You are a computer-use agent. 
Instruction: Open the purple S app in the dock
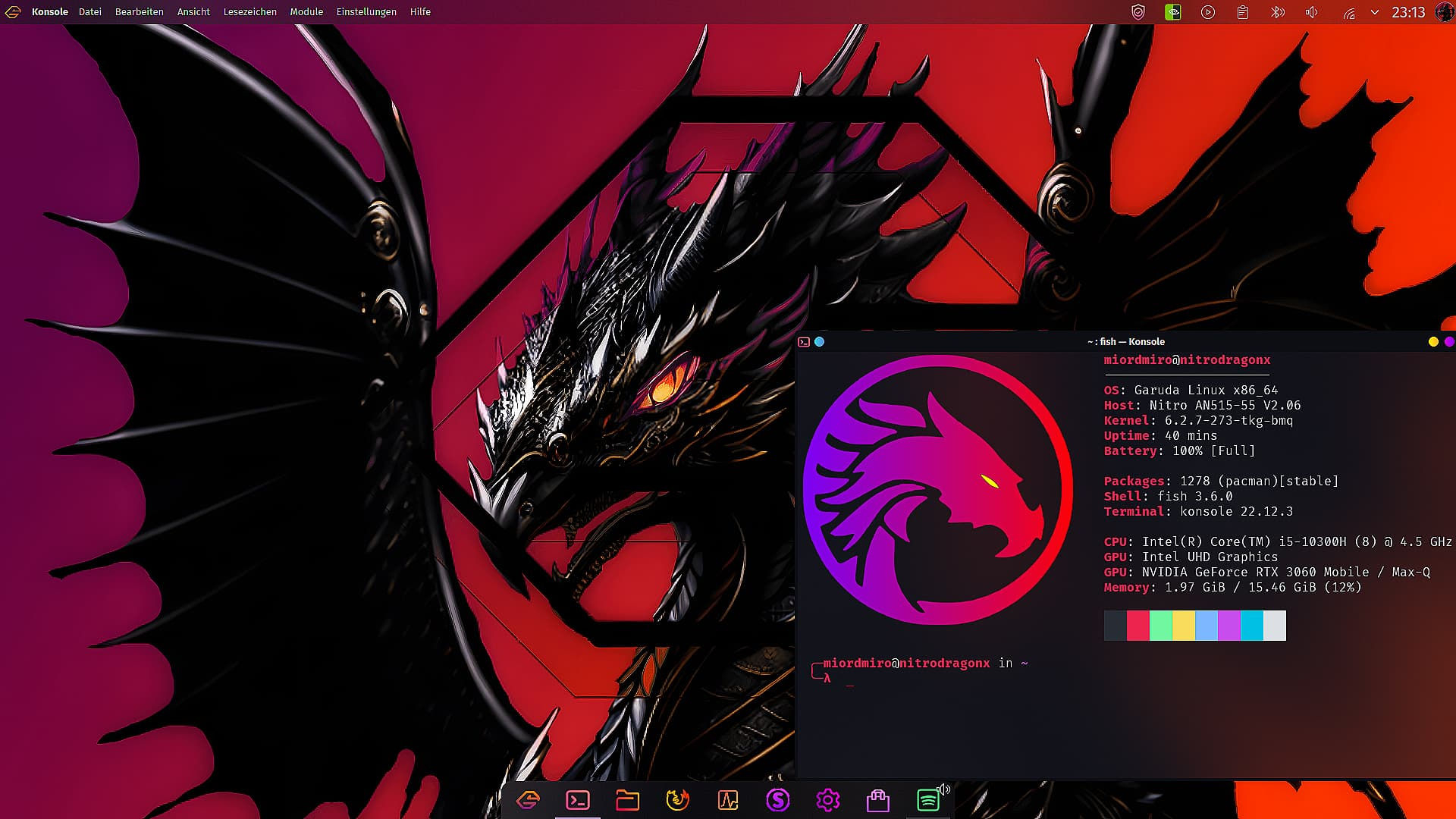click(778, 800)
